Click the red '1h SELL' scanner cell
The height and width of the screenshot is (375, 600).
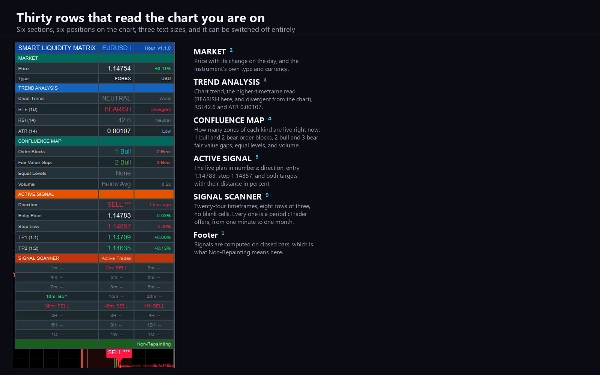(154, 306)
